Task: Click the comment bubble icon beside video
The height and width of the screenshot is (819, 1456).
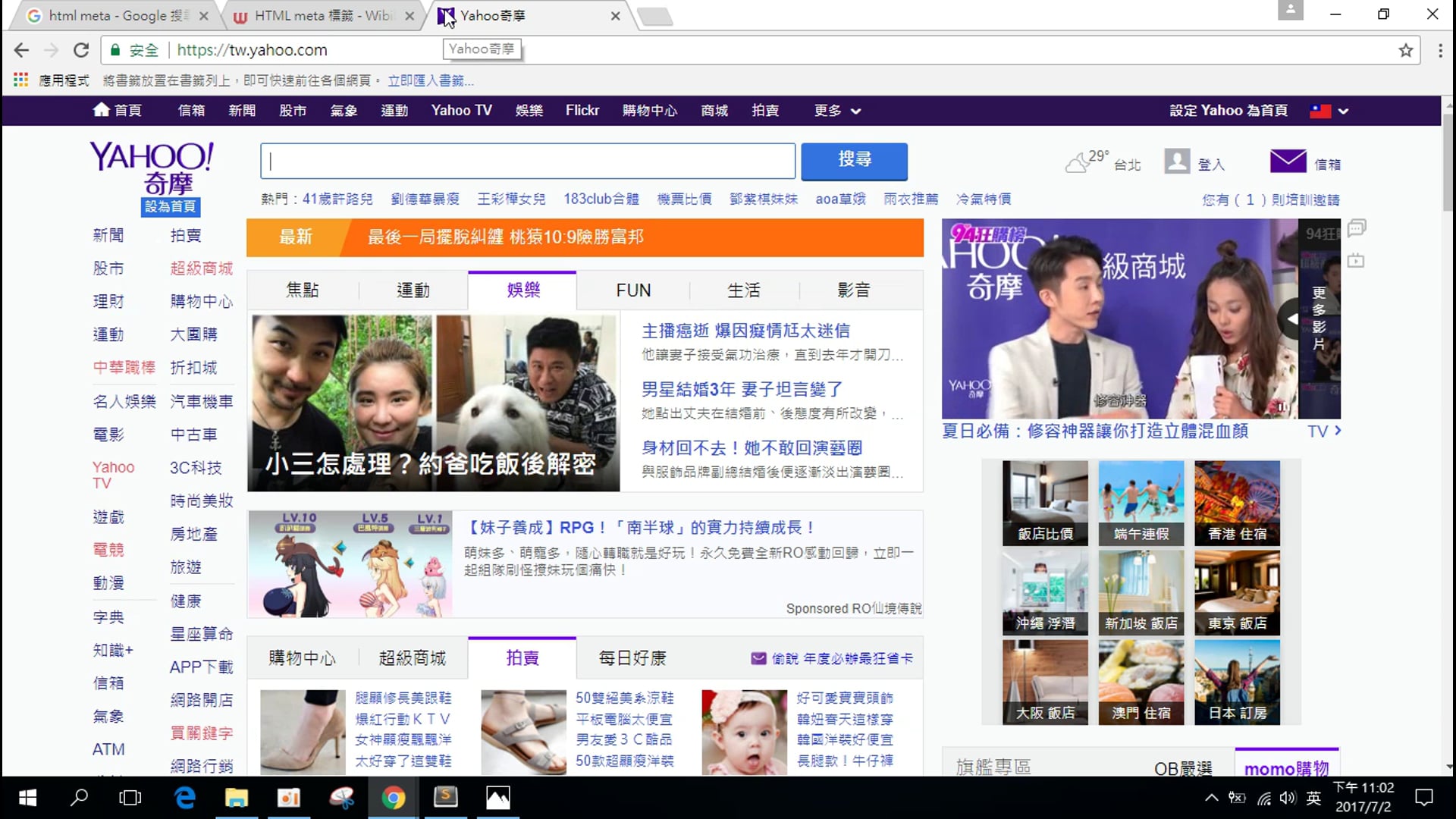Action: click(1357, 227)
